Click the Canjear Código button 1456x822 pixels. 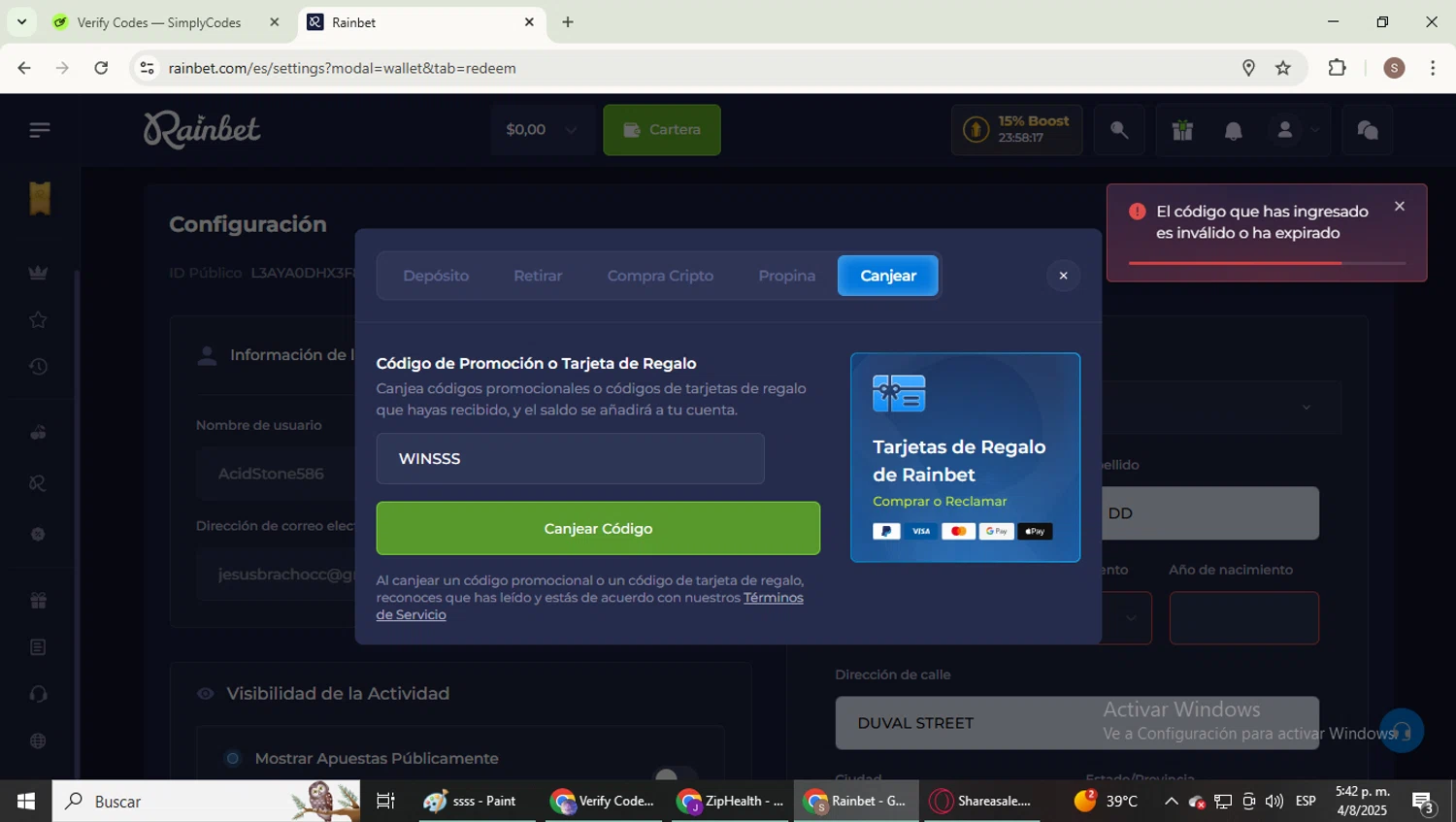tap(598, 529)
